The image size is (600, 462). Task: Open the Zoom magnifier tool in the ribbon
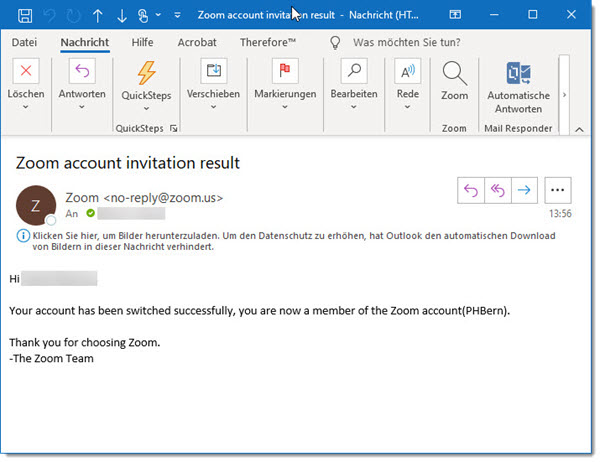click(454, 74)
